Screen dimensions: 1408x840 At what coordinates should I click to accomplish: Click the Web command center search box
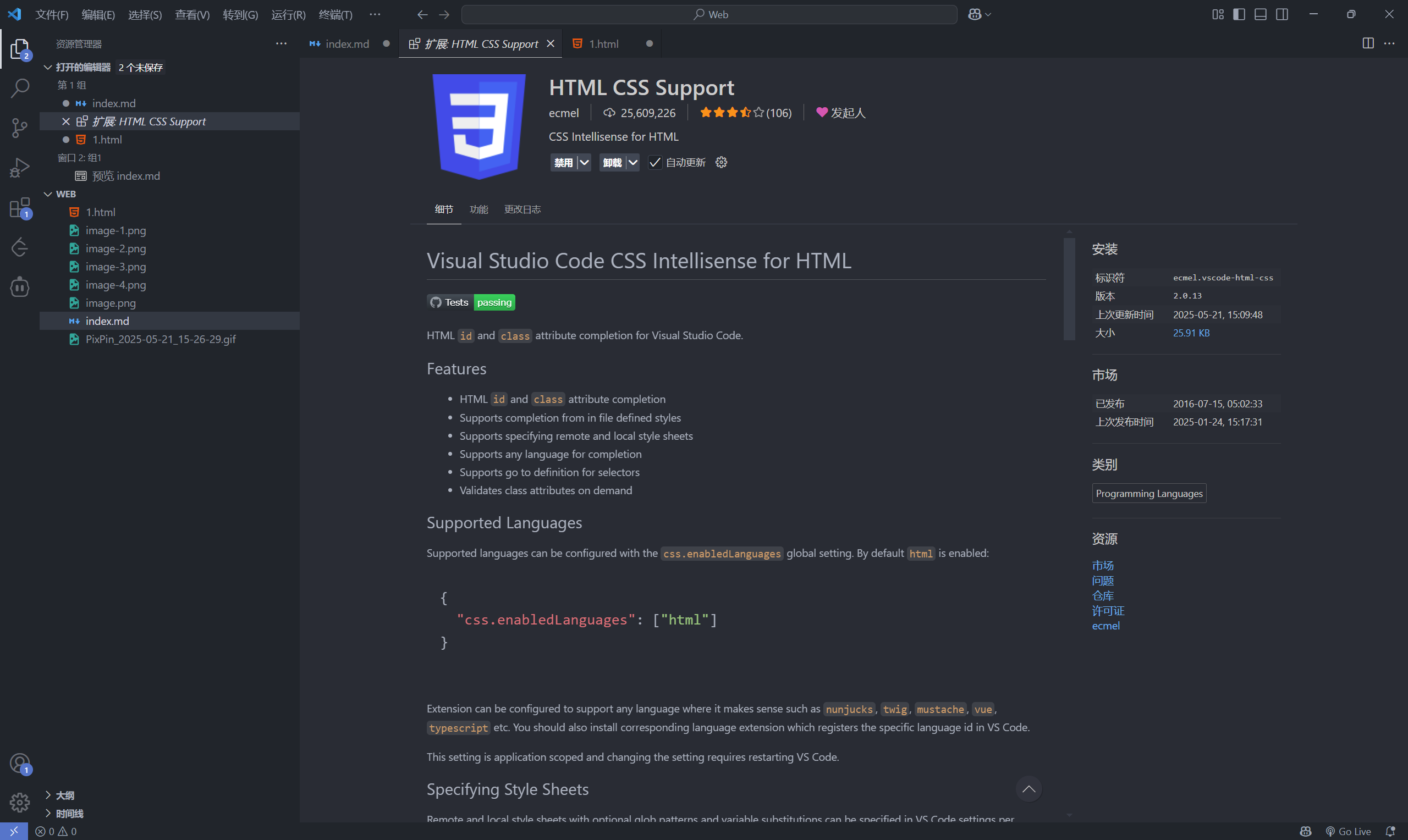click(x=710, y=15)
